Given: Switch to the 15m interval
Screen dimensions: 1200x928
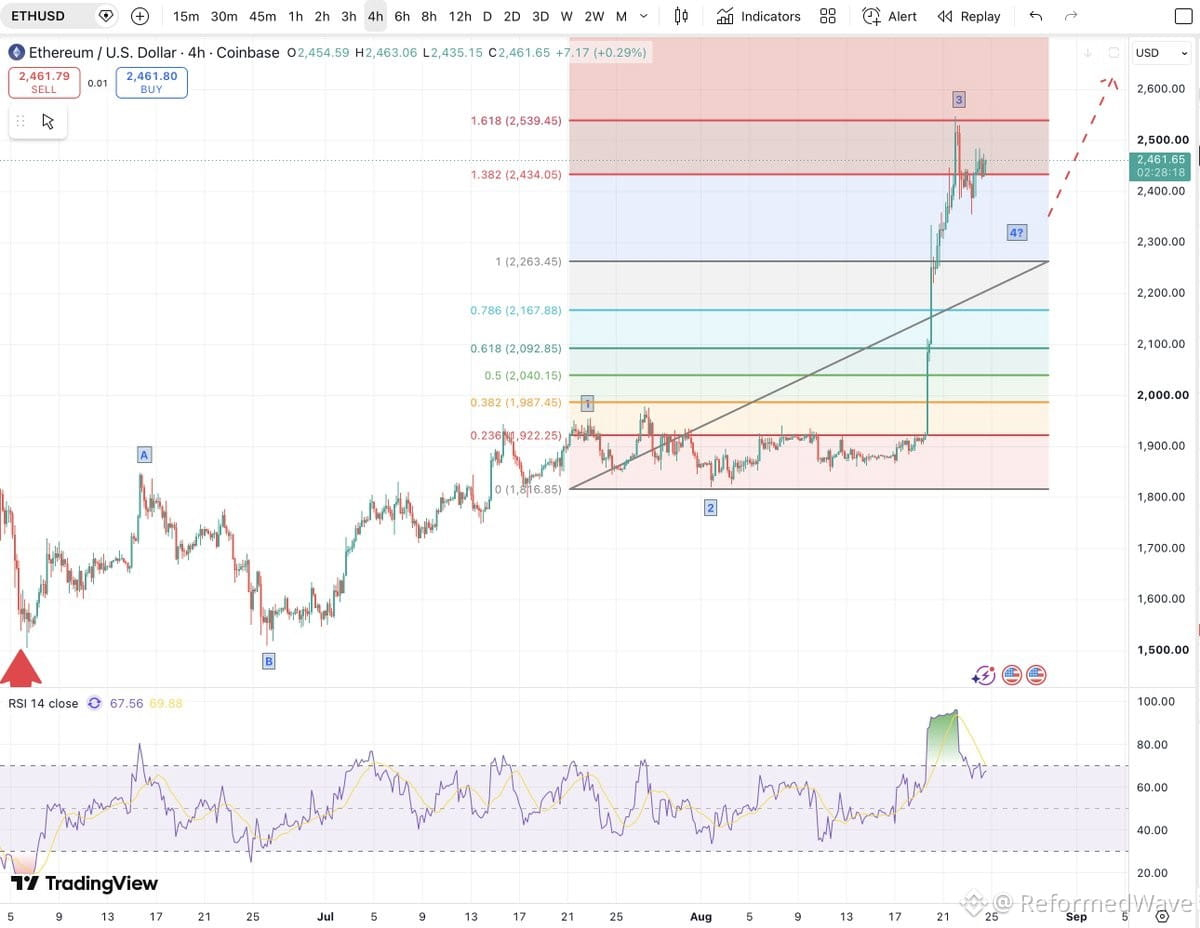Looking at the screenshot, I should 186,16.
